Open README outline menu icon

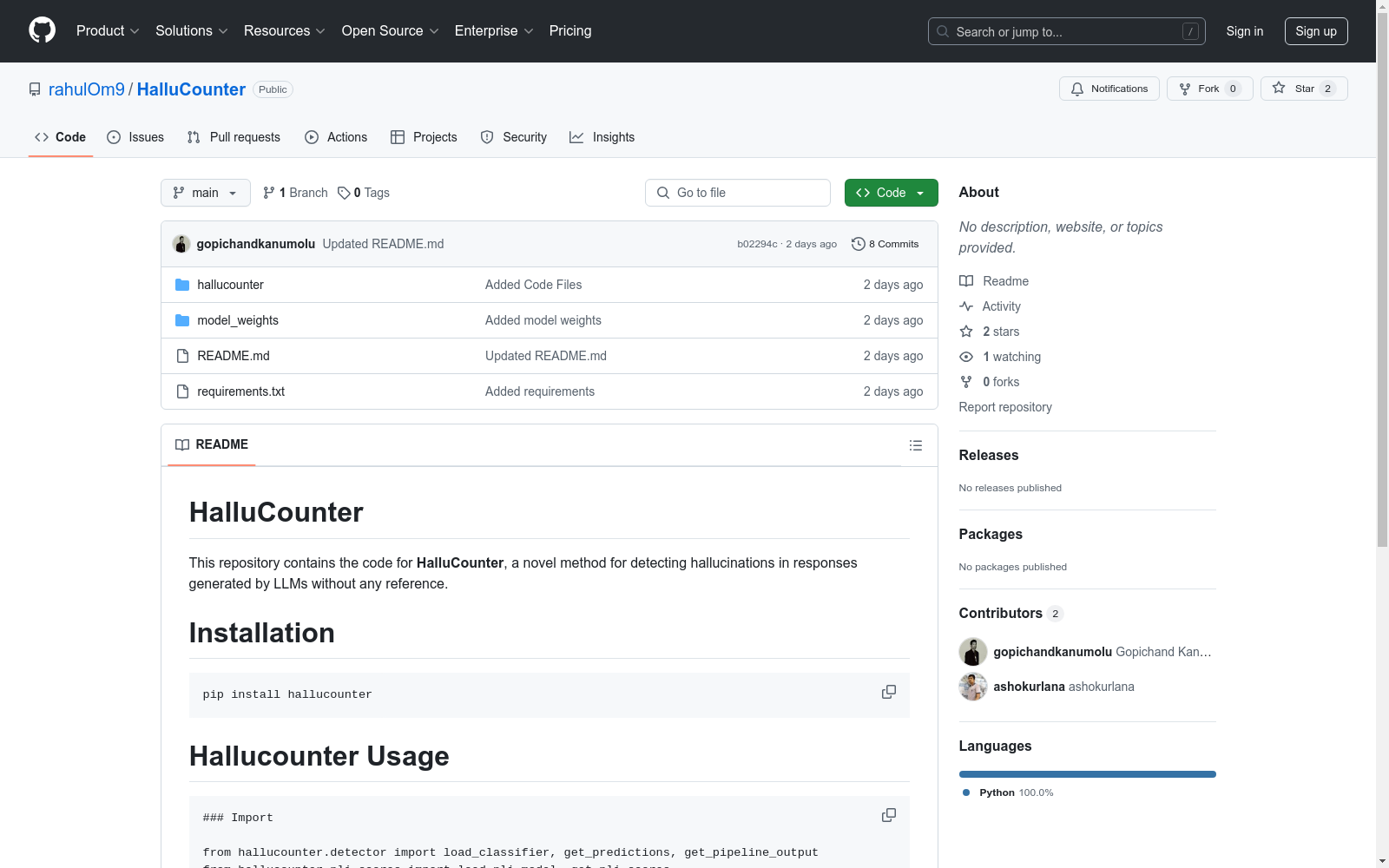click(916, 445)
